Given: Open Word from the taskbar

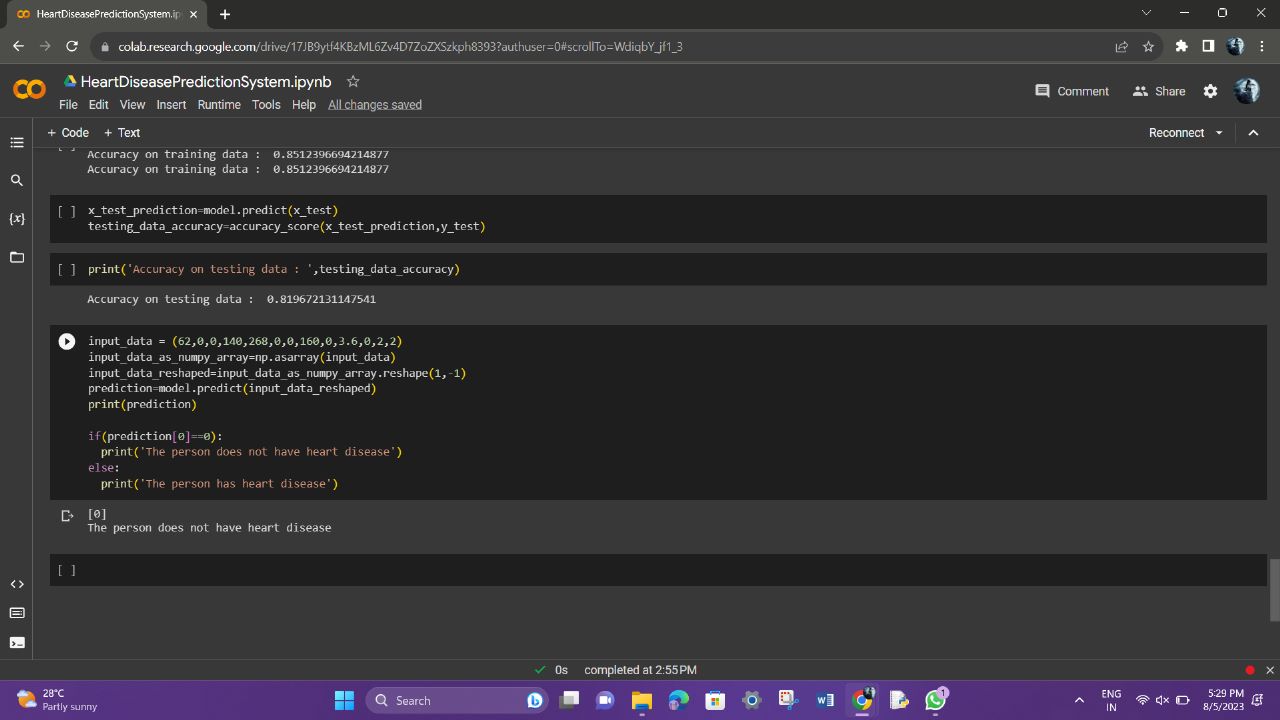Looking at the screenshot, I should (x=825, y=700).
